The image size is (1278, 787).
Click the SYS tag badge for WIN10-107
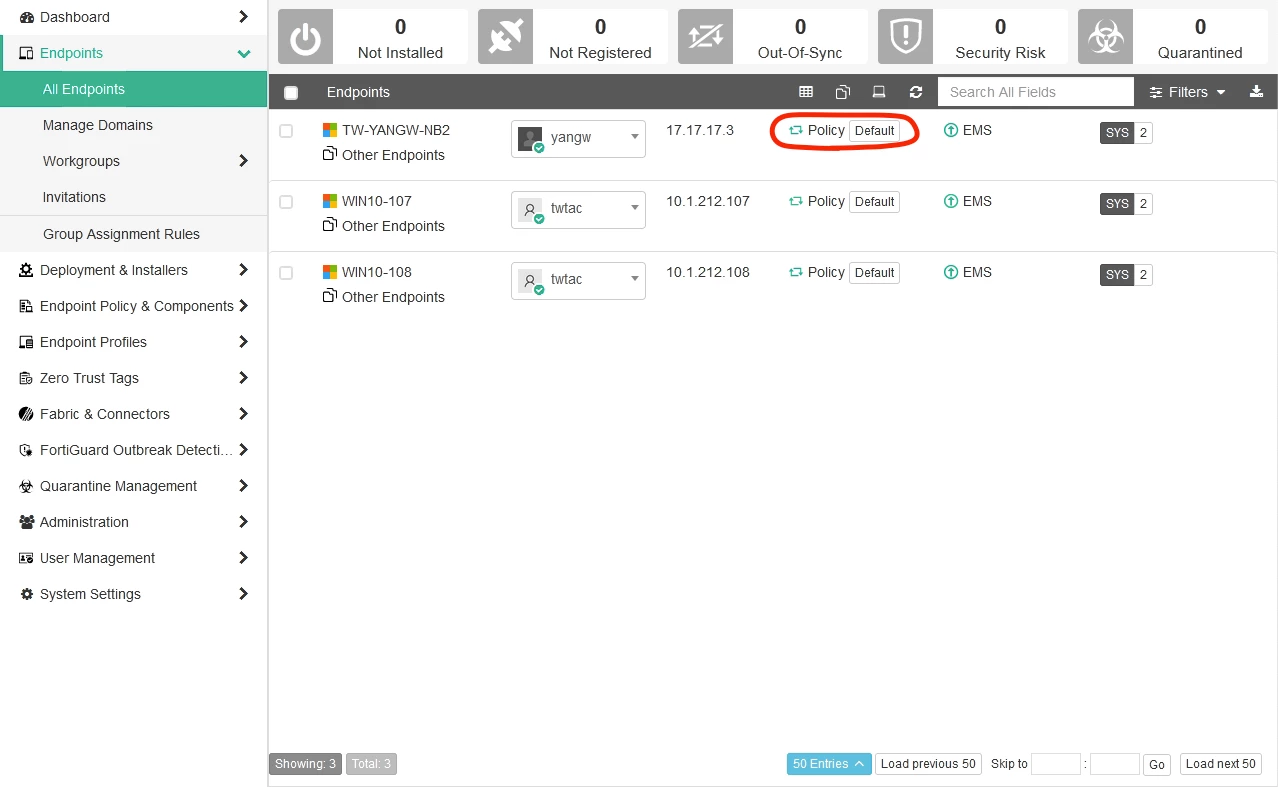point(1117,204)
